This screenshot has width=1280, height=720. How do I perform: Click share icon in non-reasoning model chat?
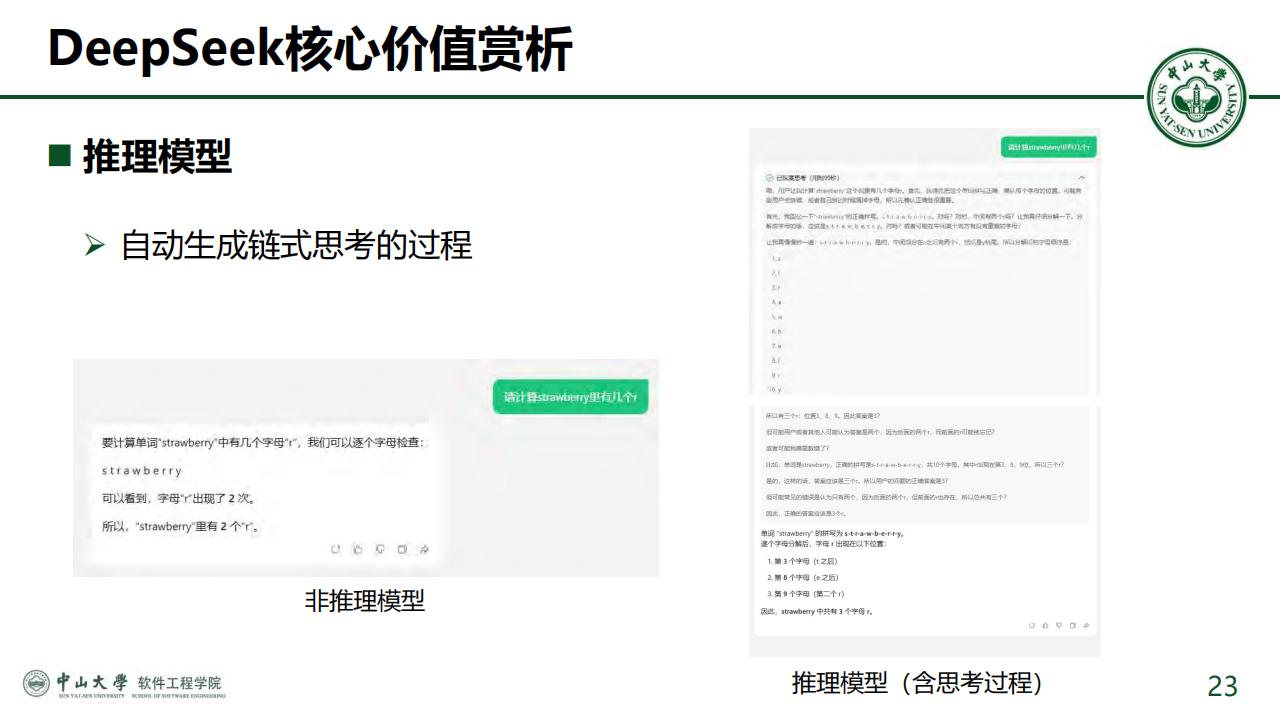(x=424, y=549)
